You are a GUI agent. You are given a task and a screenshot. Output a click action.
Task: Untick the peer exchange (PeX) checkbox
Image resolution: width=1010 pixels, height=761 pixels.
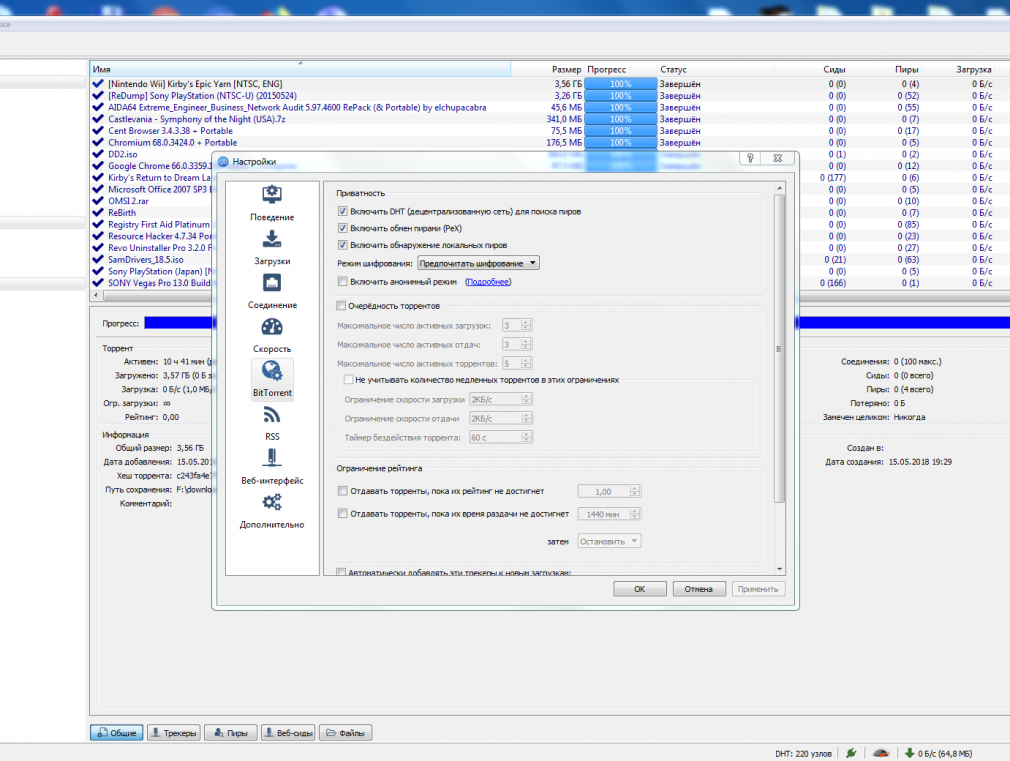pos(343,228)
